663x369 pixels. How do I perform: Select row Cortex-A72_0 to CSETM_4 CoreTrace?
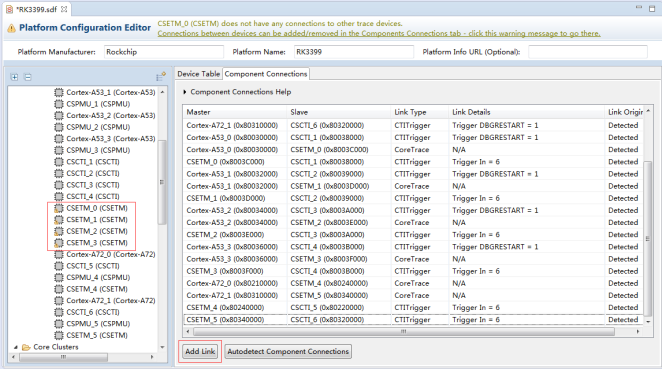(414, 283)
